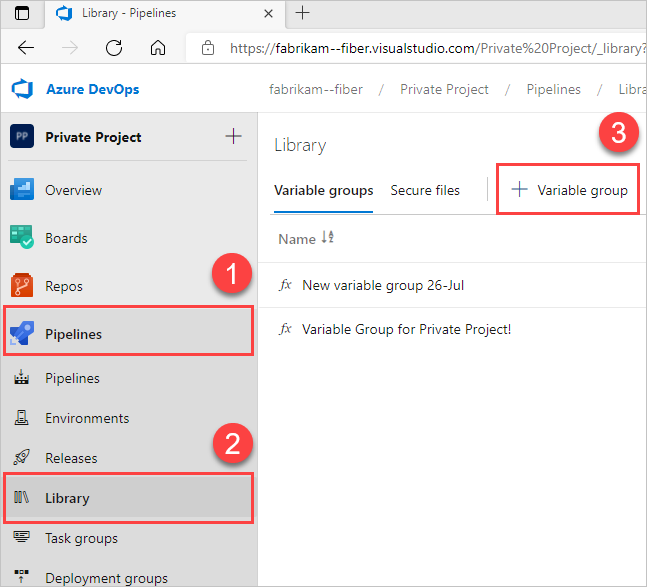Sort by Name using the sort icon
This screenshot has height=587, width=647.
tap(328, 237)
